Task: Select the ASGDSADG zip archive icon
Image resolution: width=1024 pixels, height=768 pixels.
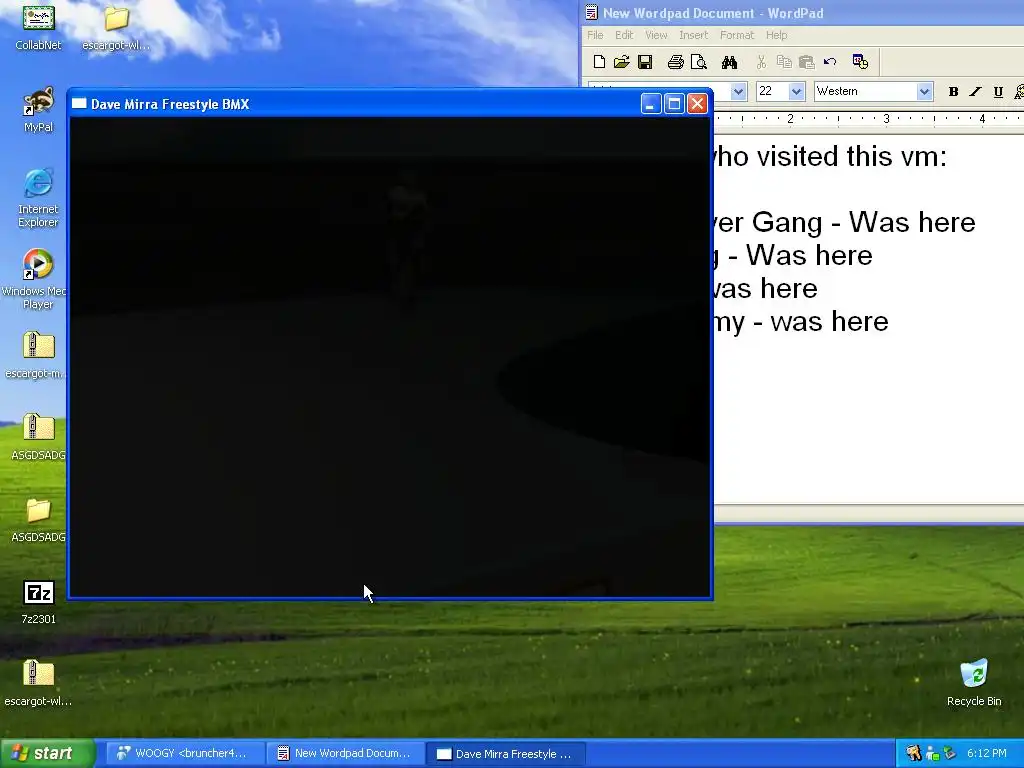Action: pos(39,437)
